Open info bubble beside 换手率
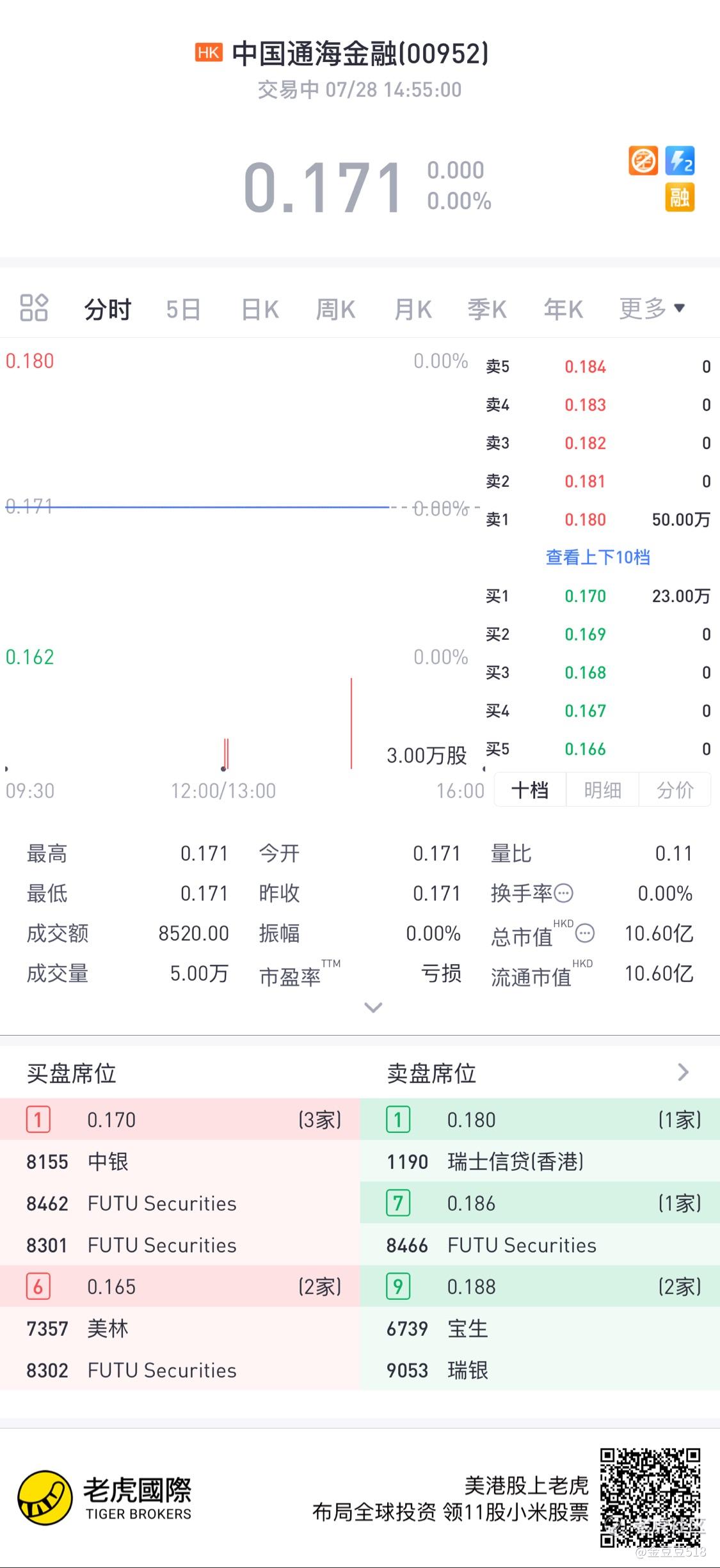Viewport: 720px width, 1568px height. [564, 893]
